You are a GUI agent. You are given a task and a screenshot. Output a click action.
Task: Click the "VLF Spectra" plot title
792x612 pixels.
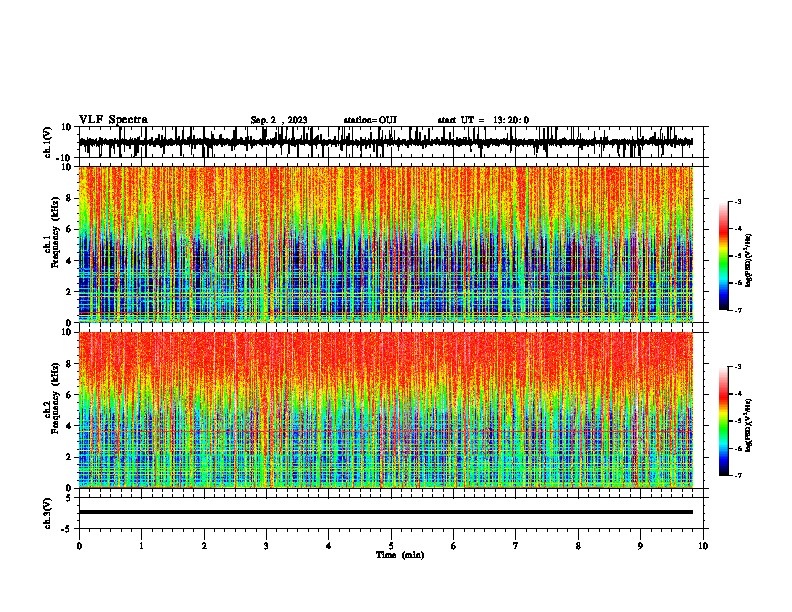(113, 120)
